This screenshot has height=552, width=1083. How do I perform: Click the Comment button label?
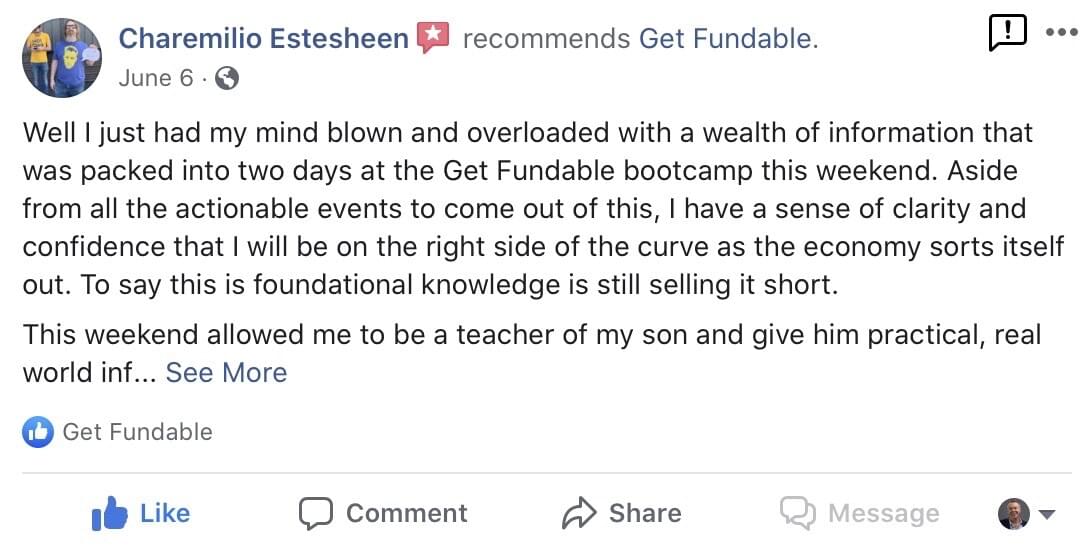[407, 513]
